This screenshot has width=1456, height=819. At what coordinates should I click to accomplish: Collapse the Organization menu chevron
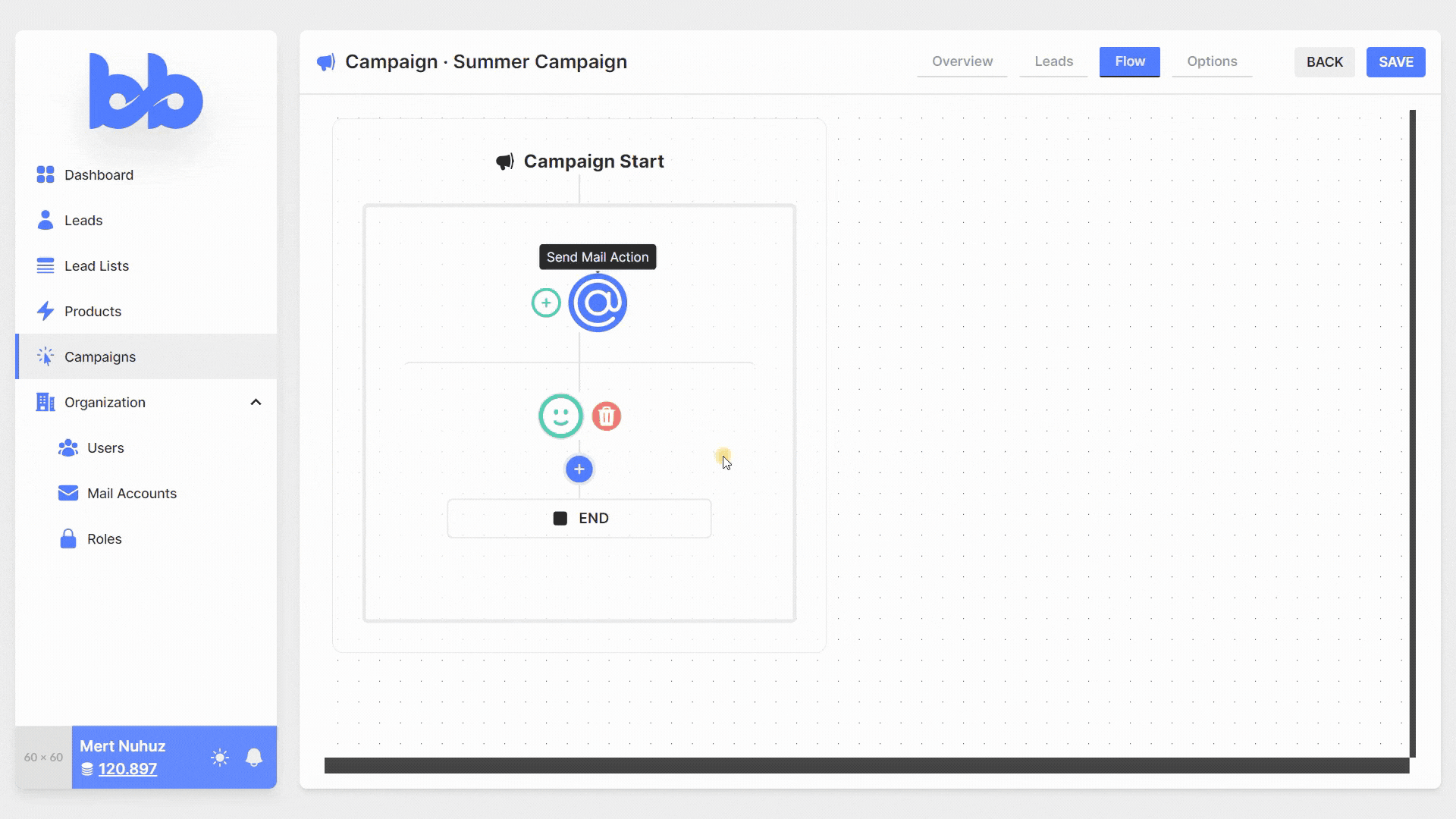point(256,403)
